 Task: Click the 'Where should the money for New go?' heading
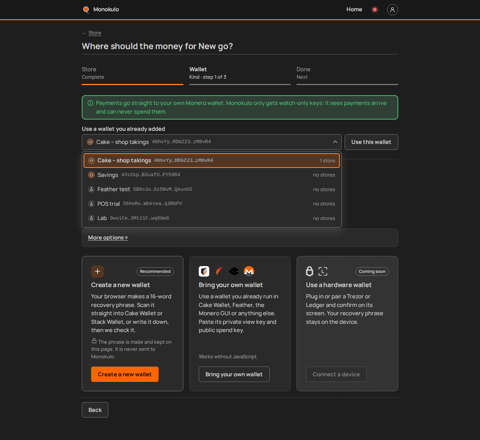(157, 46)
